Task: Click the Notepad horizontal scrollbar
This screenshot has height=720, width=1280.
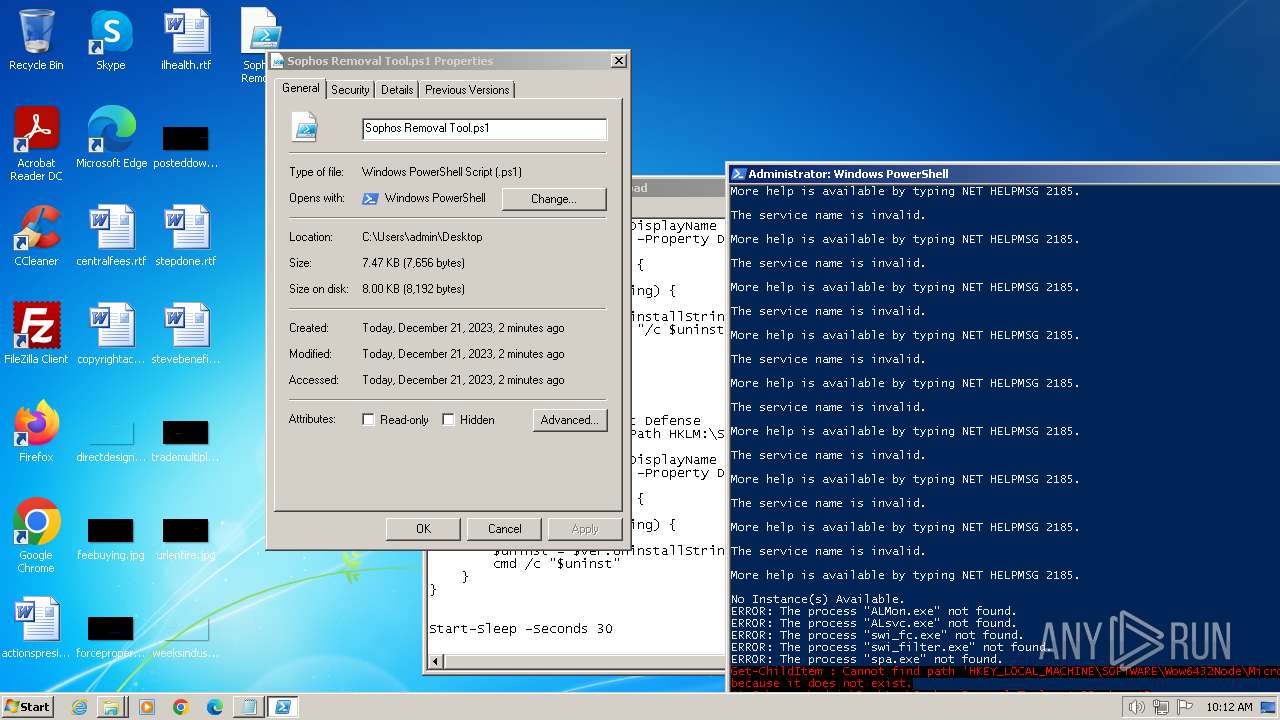Action: coord(576,662)
